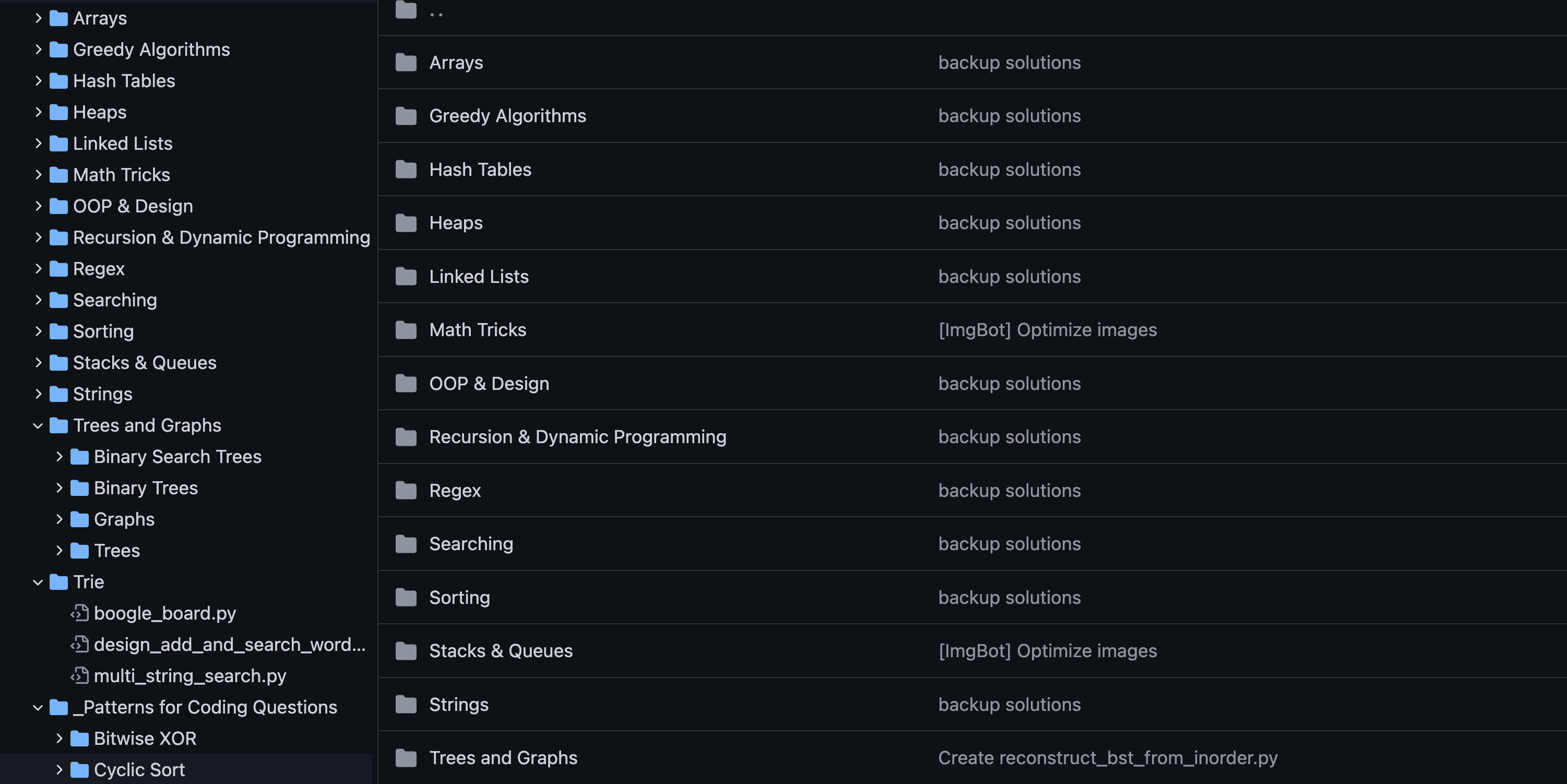Click the Trie folder icon in sidebar
This screenshot has width=1567, height=784.
pos(58,582)
